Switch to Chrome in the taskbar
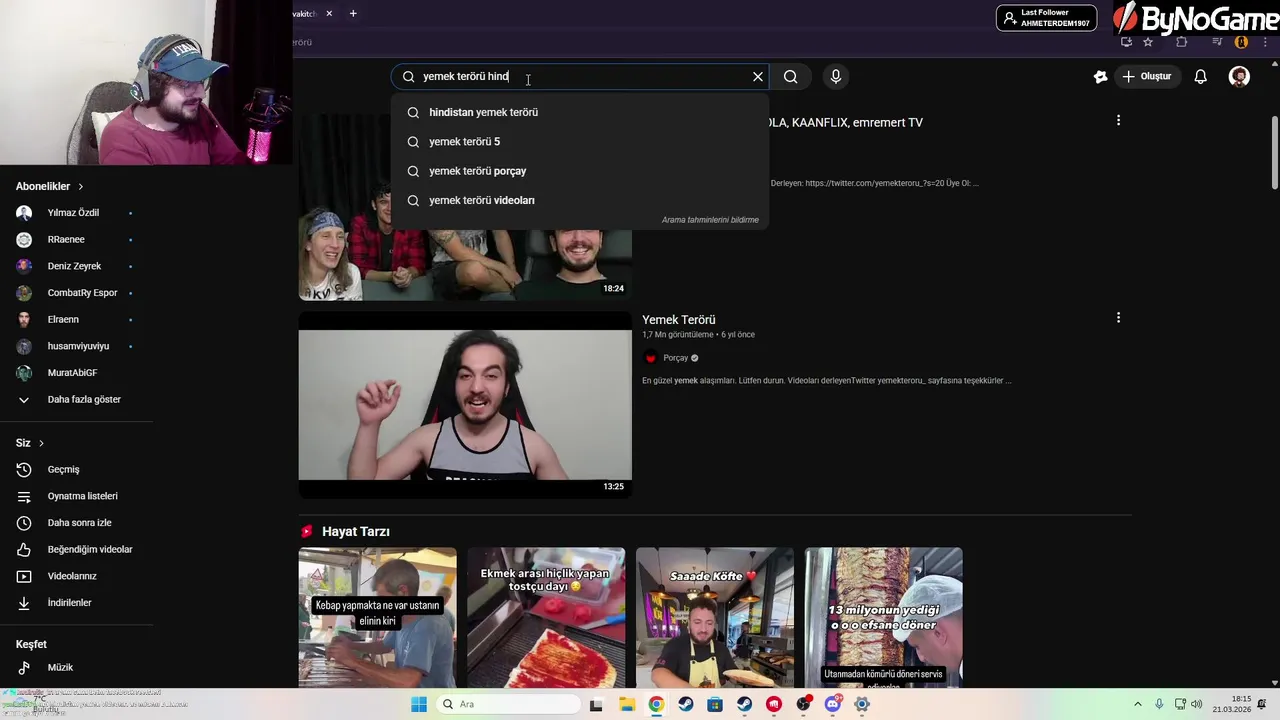 click(656, 704)
